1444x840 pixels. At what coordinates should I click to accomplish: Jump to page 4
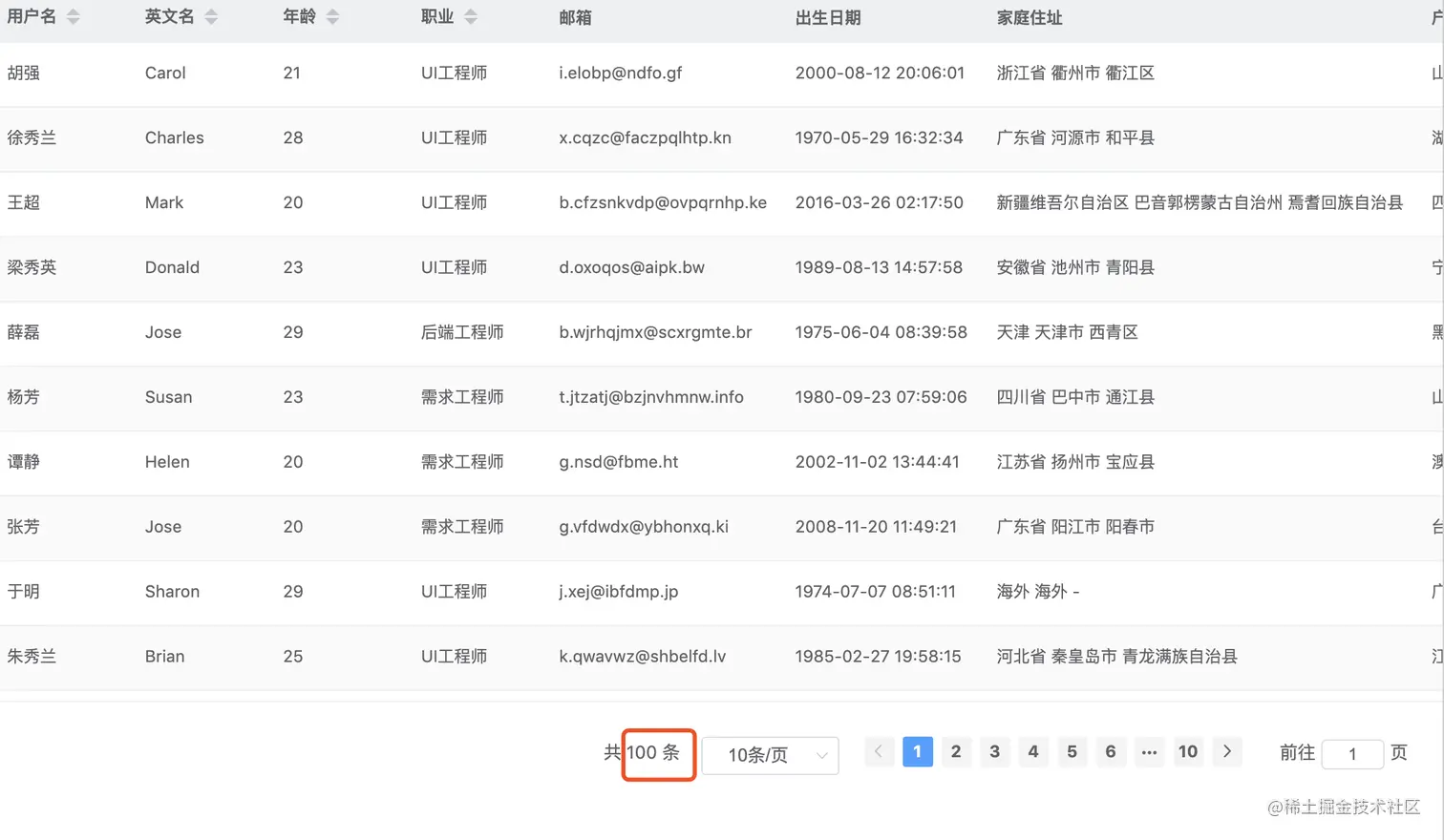tap(1033, 751)
